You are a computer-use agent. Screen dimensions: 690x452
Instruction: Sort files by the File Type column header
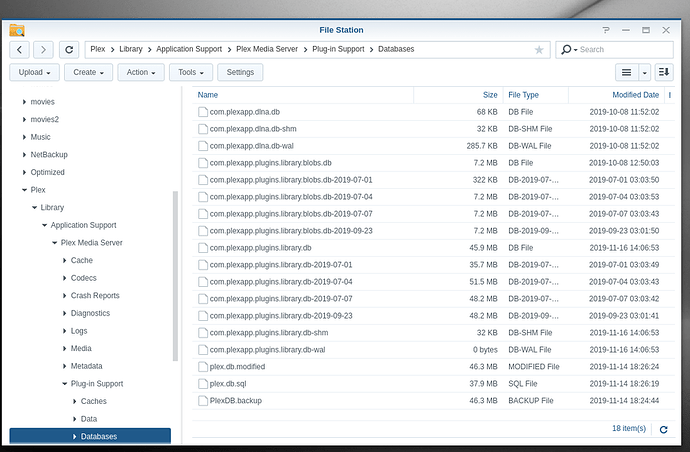[x=536, y=95]
